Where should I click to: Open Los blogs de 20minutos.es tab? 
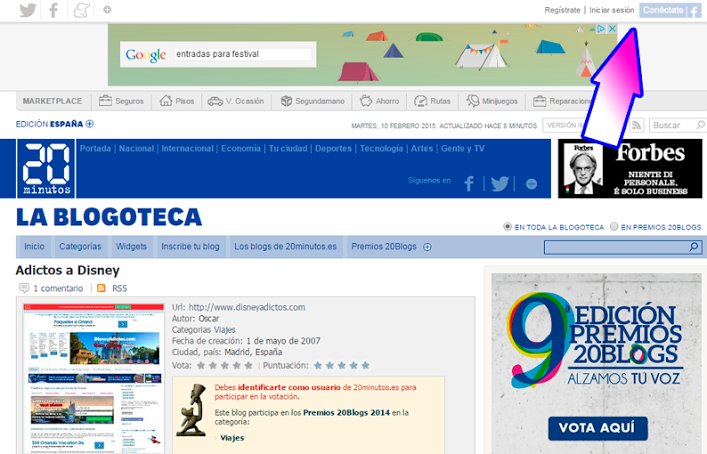tap(285, 246)
